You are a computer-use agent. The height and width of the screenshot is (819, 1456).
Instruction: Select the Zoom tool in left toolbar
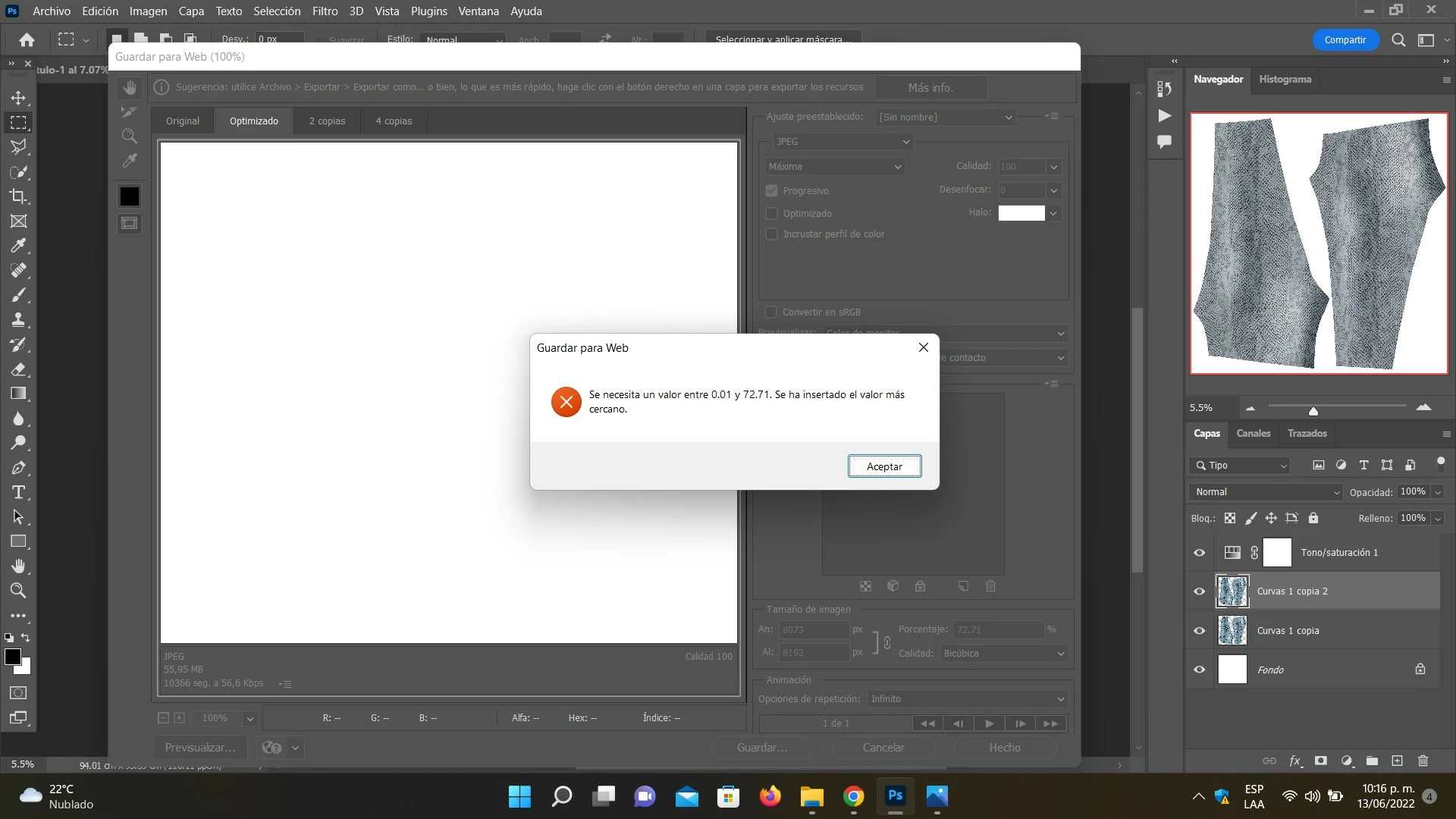pyautogui.click(x=18, y=591)
